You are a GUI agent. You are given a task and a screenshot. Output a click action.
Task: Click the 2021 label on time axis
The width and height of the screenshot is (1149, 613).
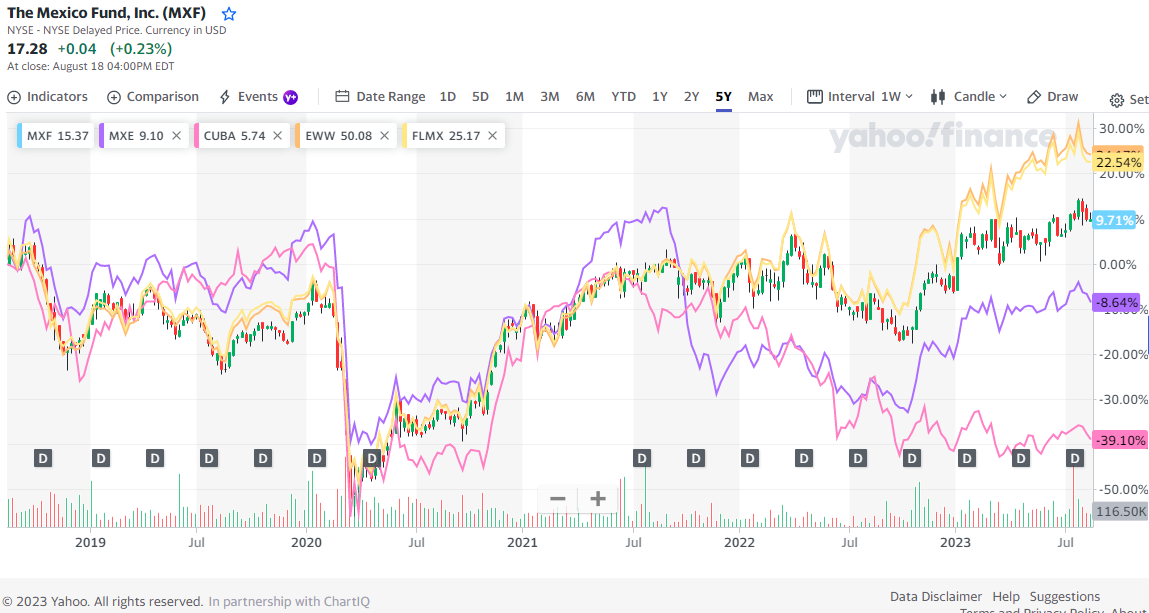tap(522, 543)
